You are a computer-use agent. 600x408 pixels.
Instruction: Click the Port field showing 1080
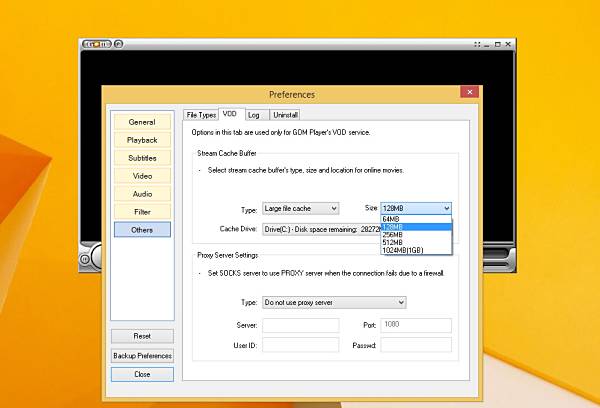[416, 325]
